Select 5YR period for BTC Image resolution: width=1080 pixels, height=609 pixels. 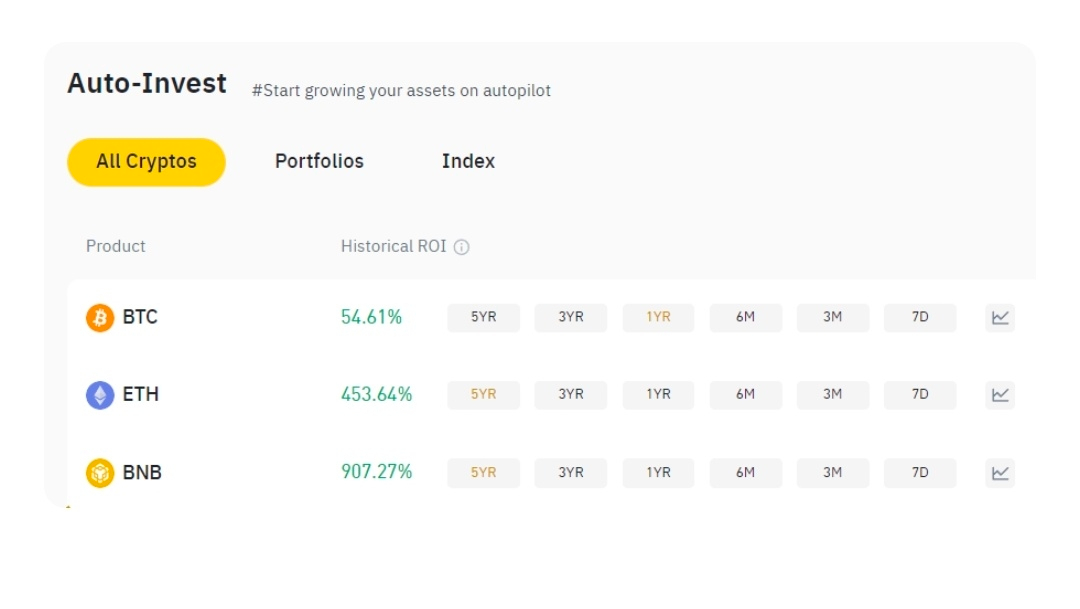coord(483,318)
